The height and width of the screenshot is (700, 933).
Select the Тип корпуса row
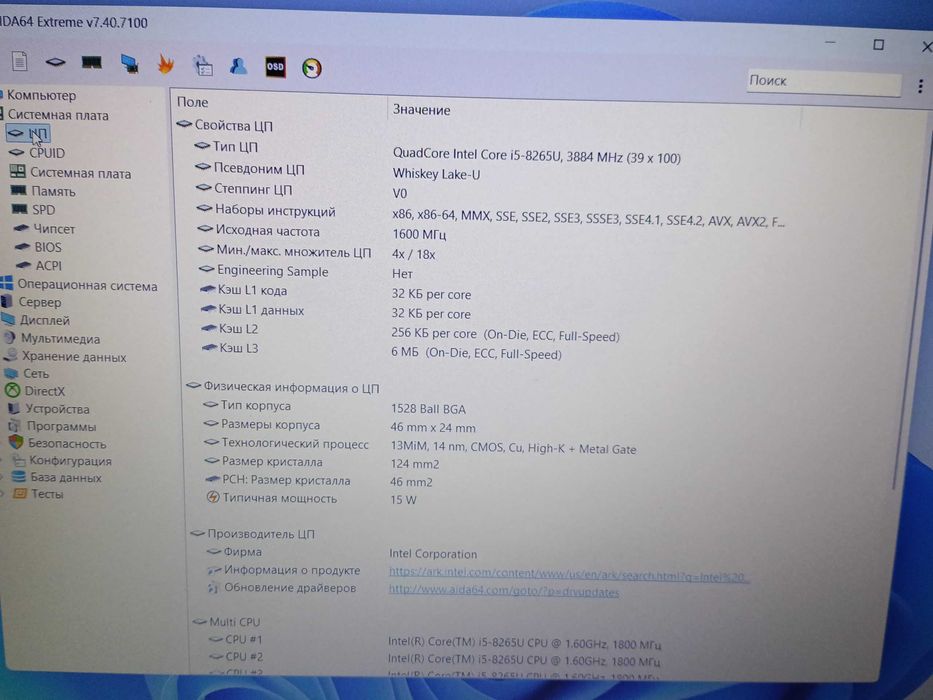tap(335, 407)
